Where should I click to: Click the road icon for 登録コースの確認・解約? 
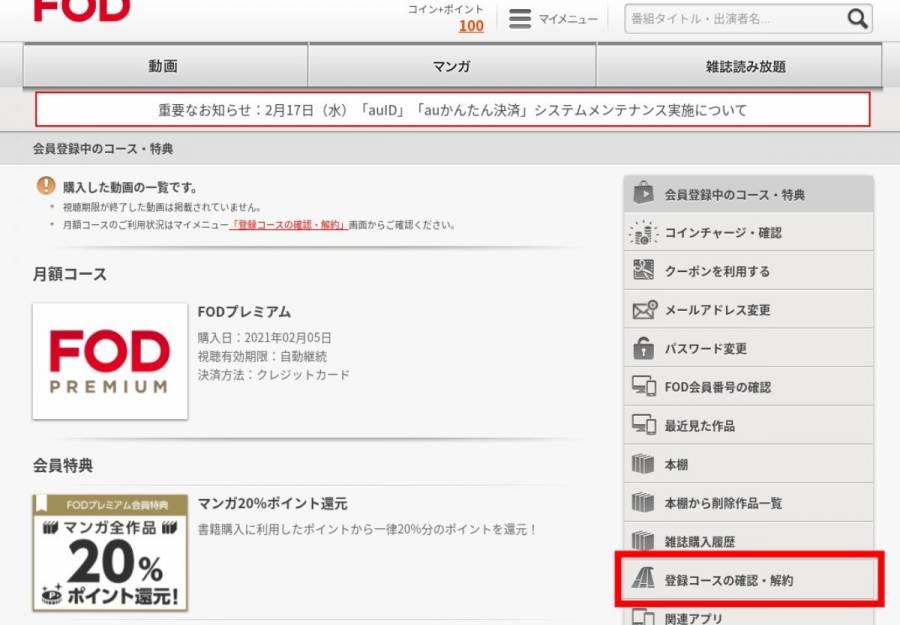pyautogui.click(x=643, y=578)
